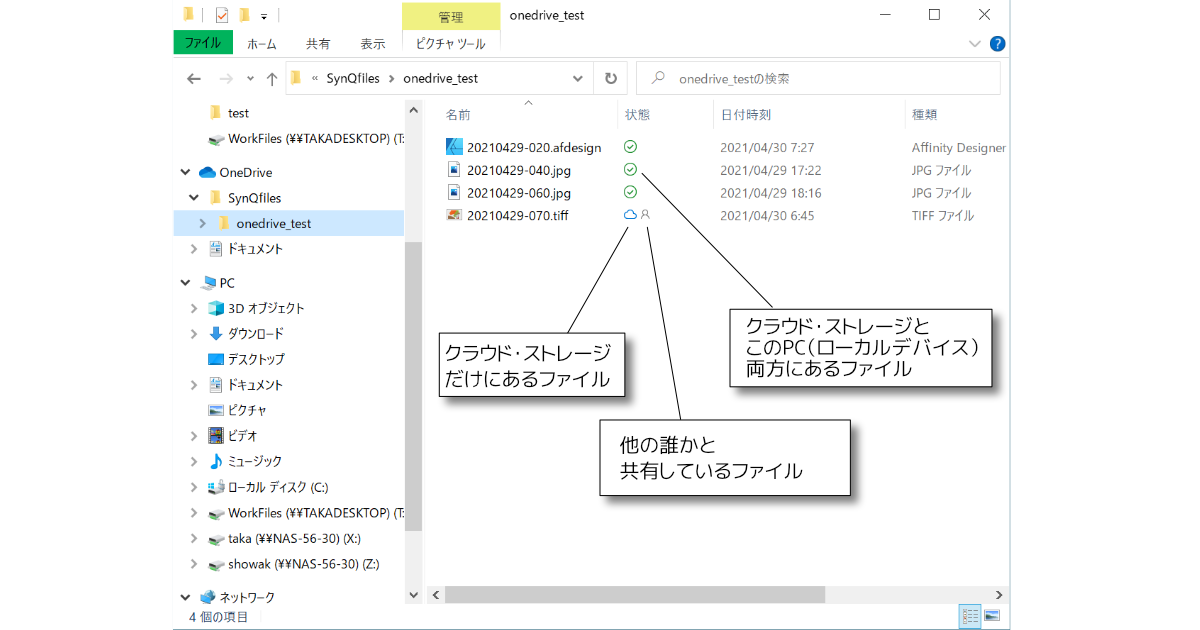This screenshot has width=1200, height=630.
Task: Switch to large icons view in status bar
Action: pos(992,615)
